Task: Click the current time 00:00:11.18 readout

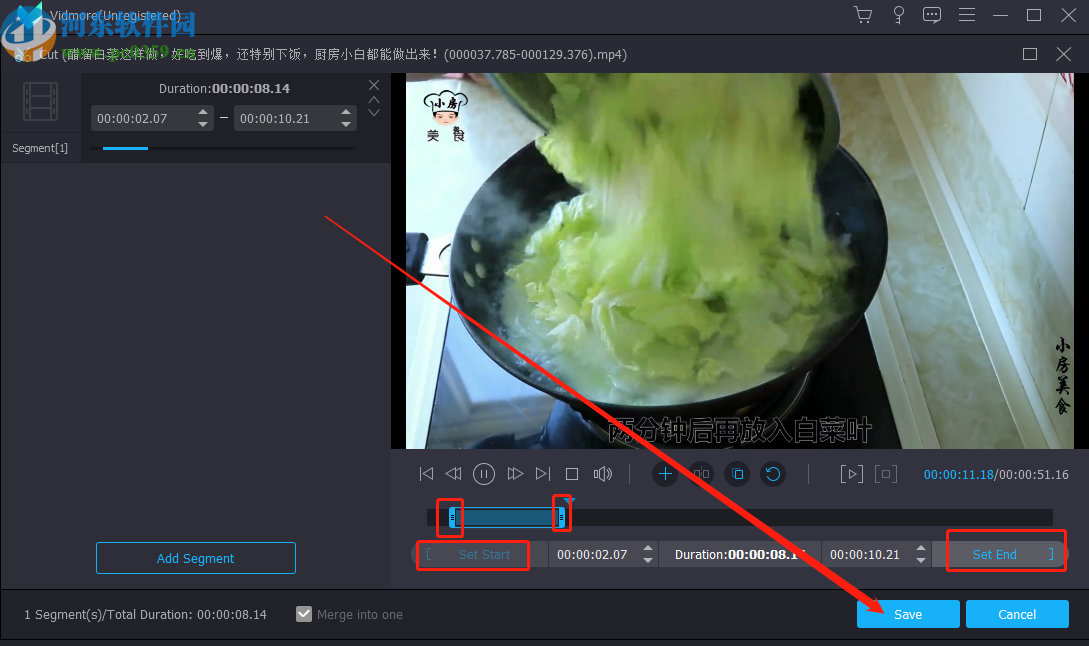Action: click(x=958, y=474)
